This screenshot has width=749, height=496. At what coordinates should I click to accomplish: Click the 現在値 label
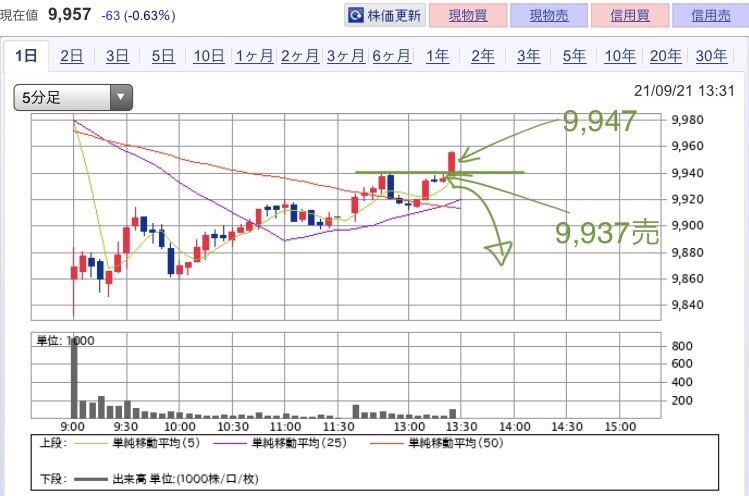(x=19, y=15)
